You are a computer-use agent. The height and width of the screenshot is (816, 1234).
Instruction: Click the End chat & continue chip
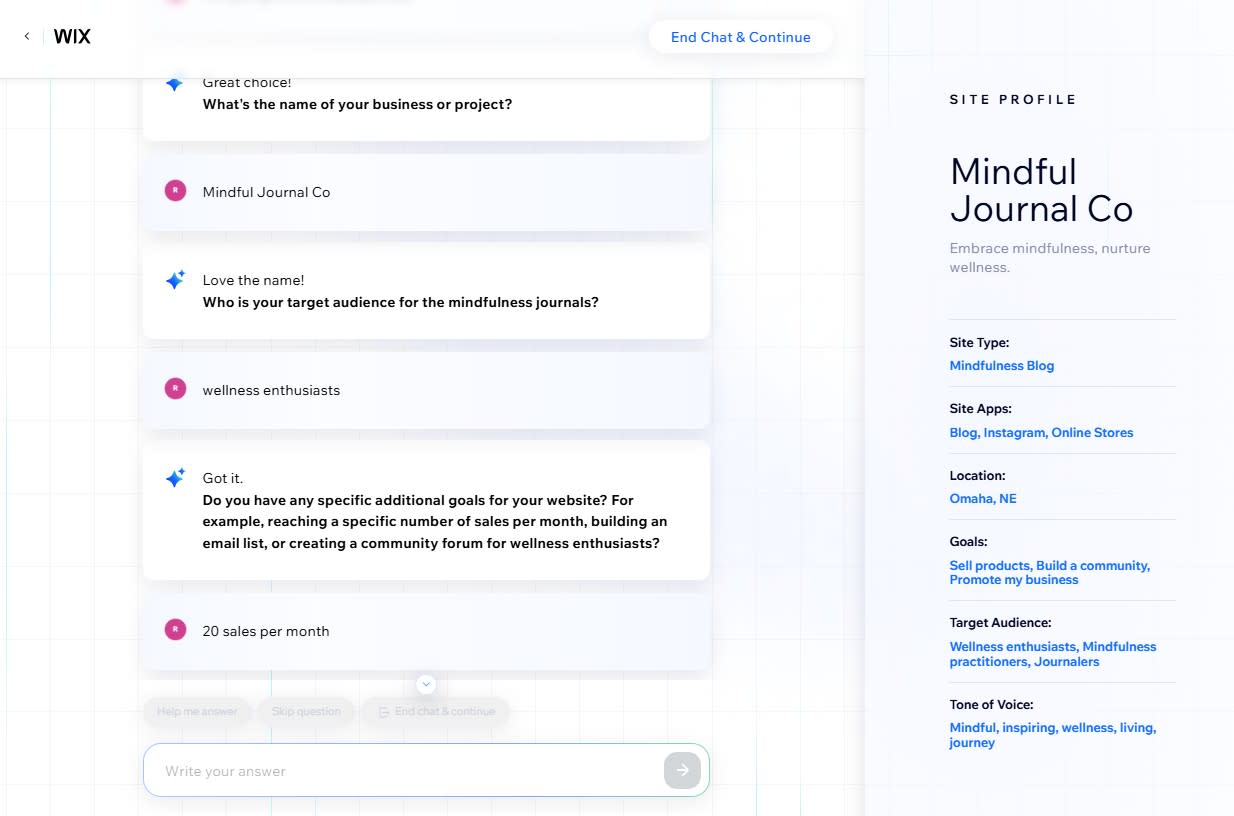tap(436, 711)
